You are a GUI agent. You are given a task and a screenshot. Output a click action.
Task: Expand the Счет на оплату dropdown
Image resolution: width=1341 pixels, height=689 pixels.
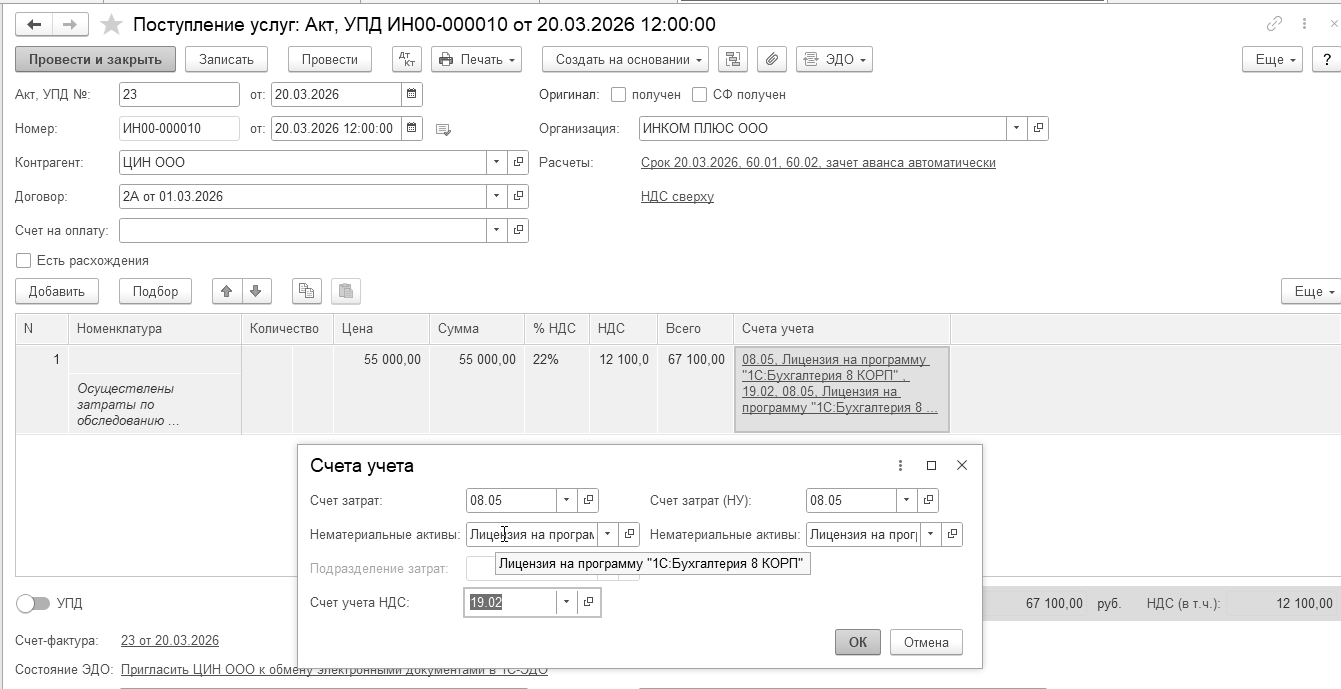497,231
